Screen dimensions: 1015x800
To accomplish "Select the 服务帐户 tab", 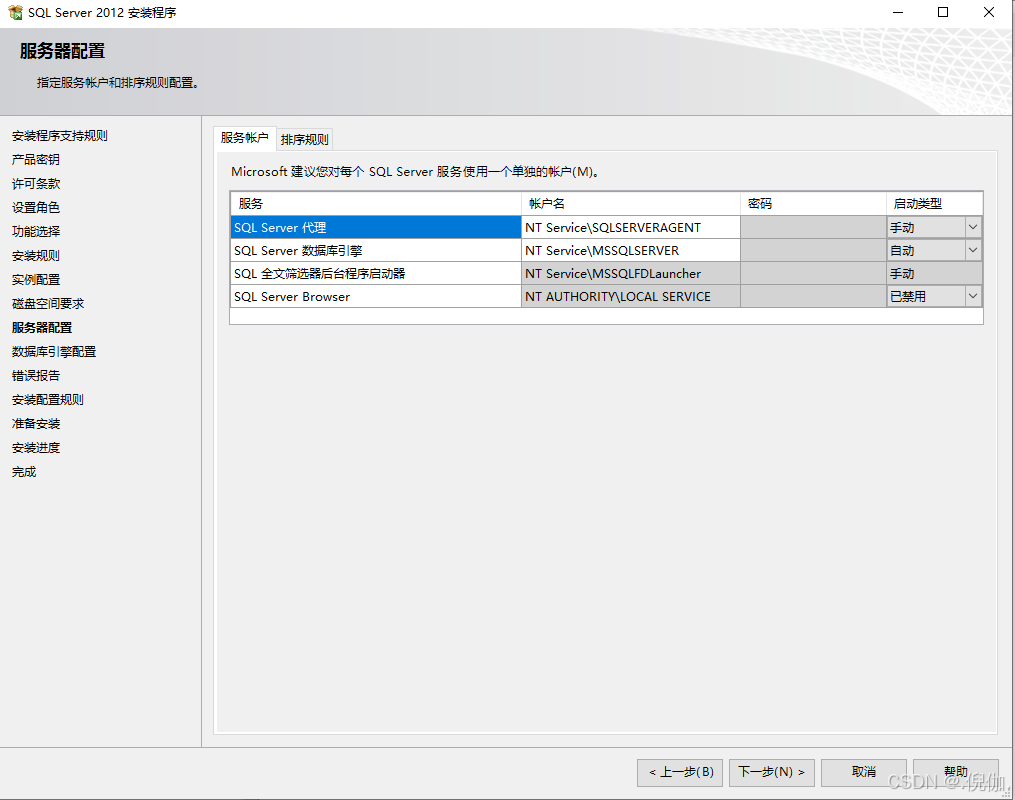I will click(245, 138).
